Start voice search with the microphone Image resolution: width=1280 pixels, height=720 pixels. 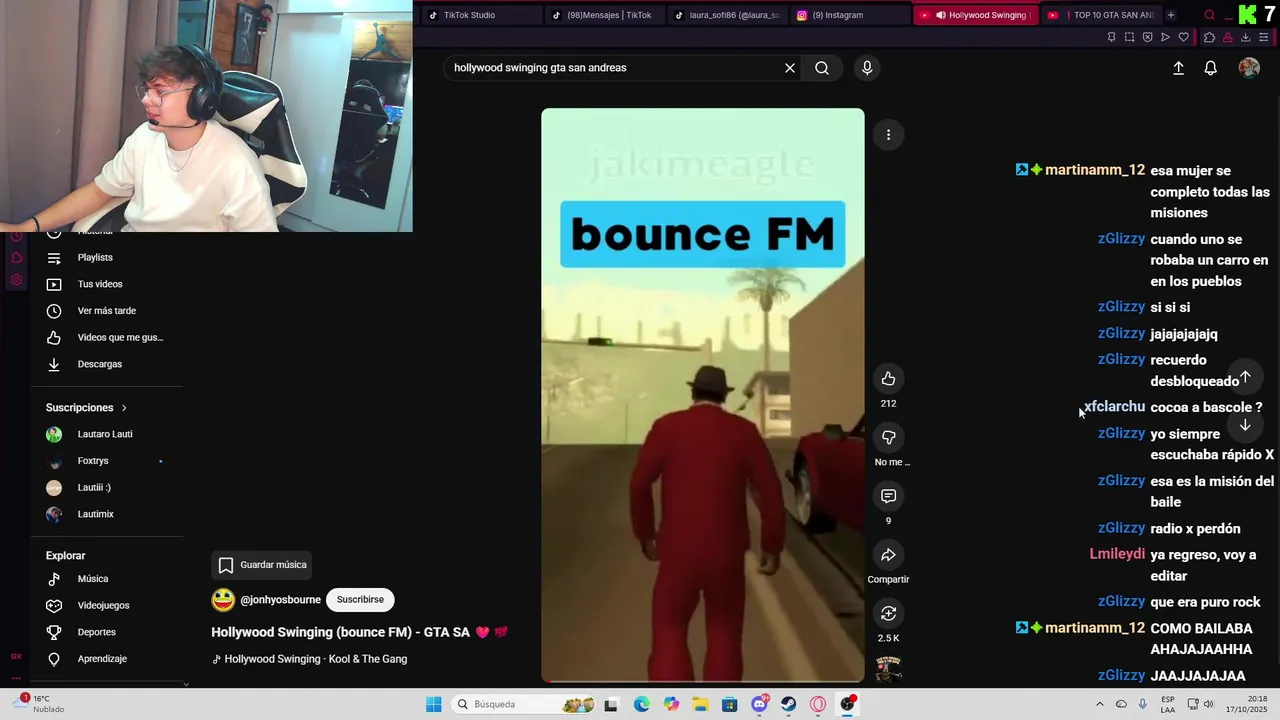867,68
